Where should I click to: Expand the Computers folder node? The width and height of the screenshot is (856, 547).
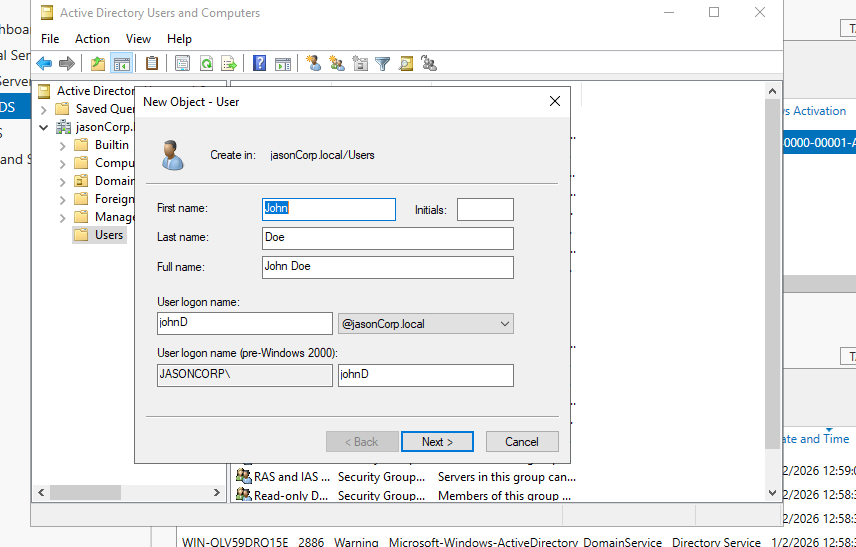[62, 164]
